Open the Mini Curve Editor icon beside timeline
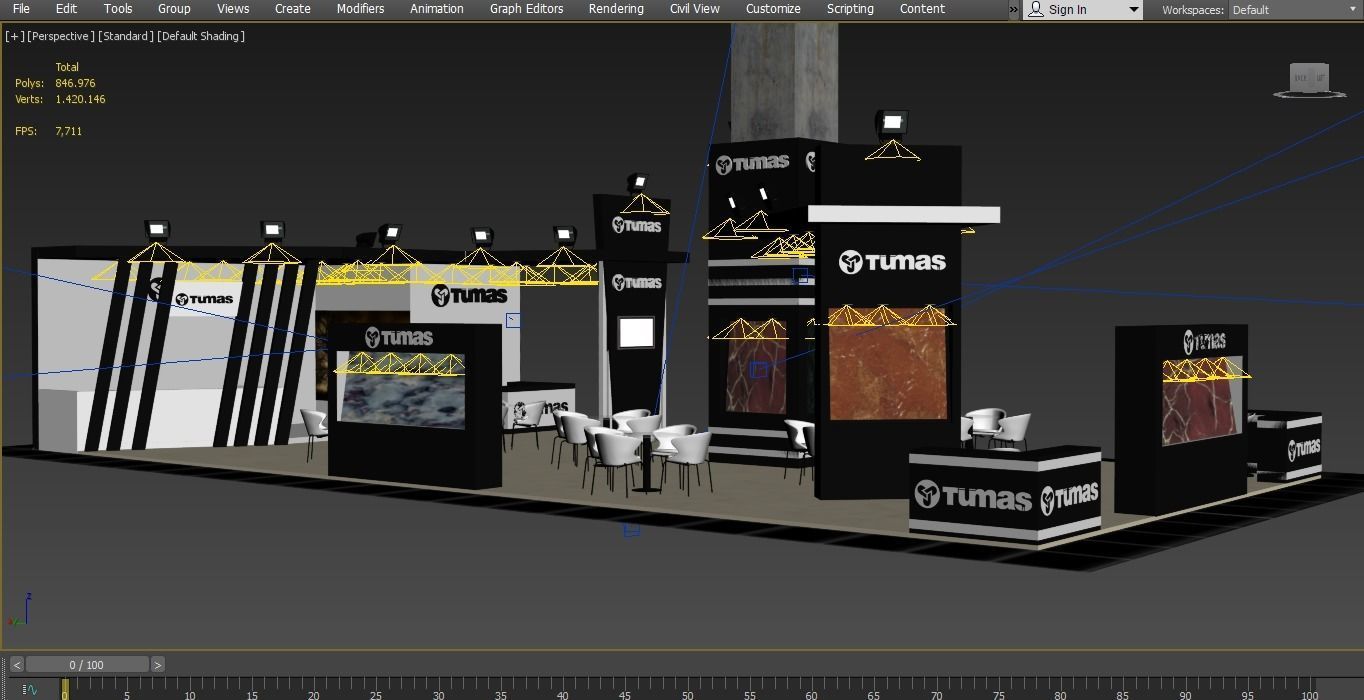1364x700 pixels. tap(29, 689)
